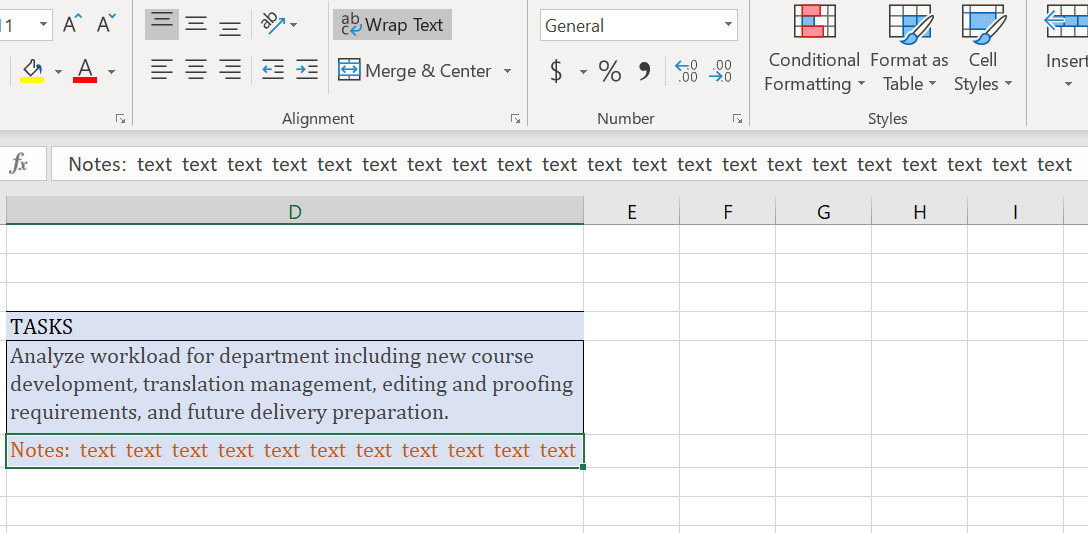Screen dimensions: 1088x533
Task: Expand the Merge & Center dropdown arrow
Action: 507,71
